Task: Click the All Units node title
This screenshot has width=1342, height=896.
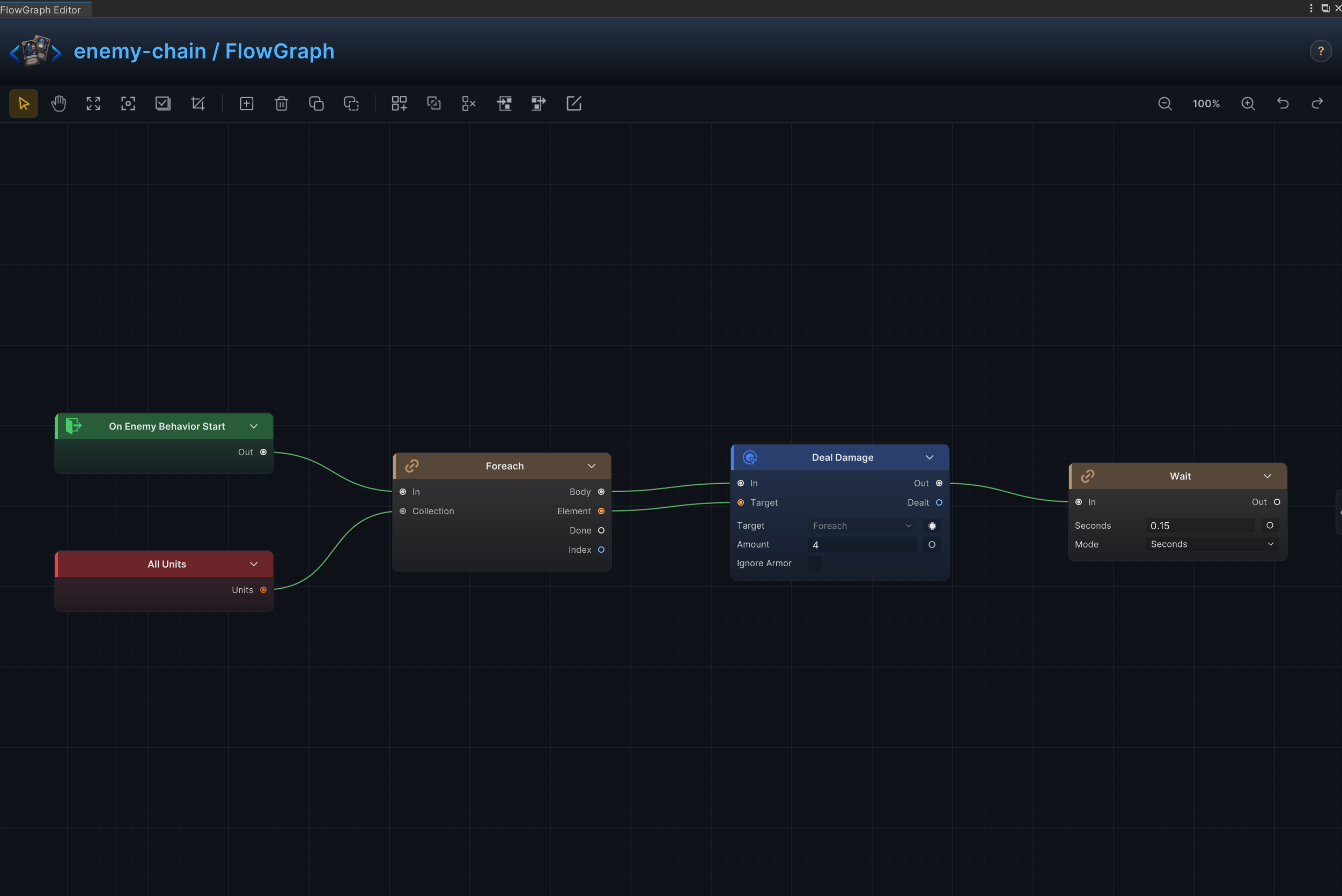Action: pyautogui.click(x=167, y=564)
